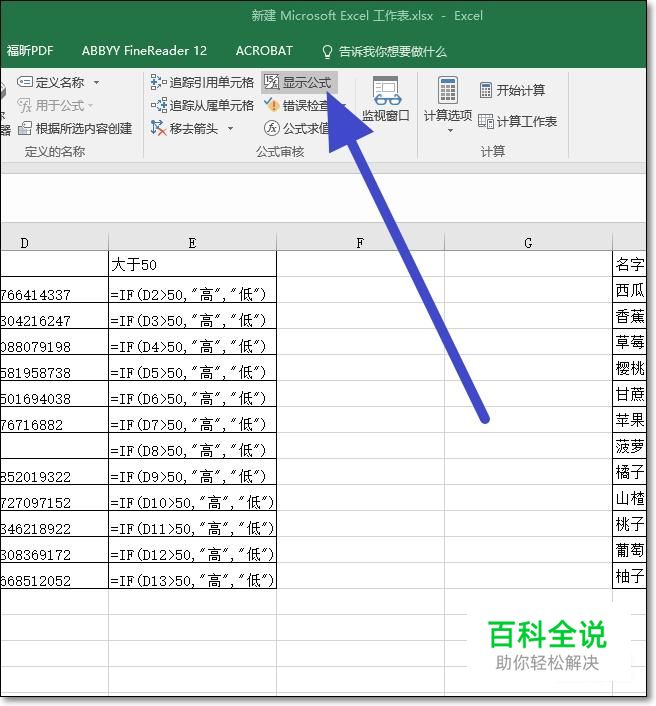Image resolution: width=656 pixels, height=706 pixels.
Task: Switch to the ACROBAT tab
Action: (x=264, y=50)
